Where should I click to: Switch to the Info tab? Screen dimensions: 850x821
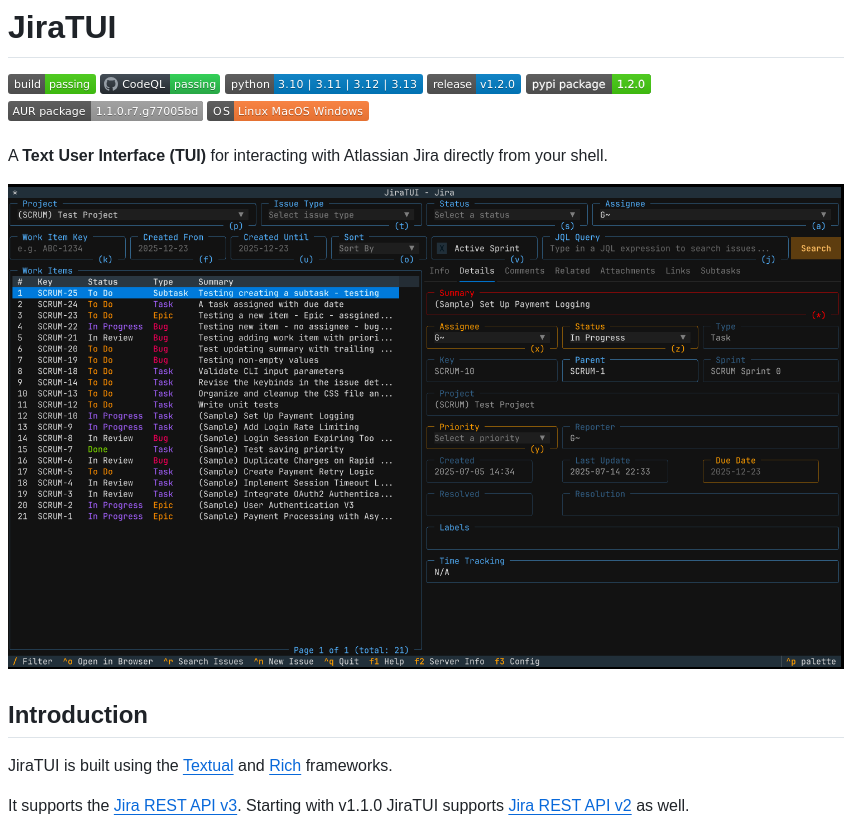point(439,271)
